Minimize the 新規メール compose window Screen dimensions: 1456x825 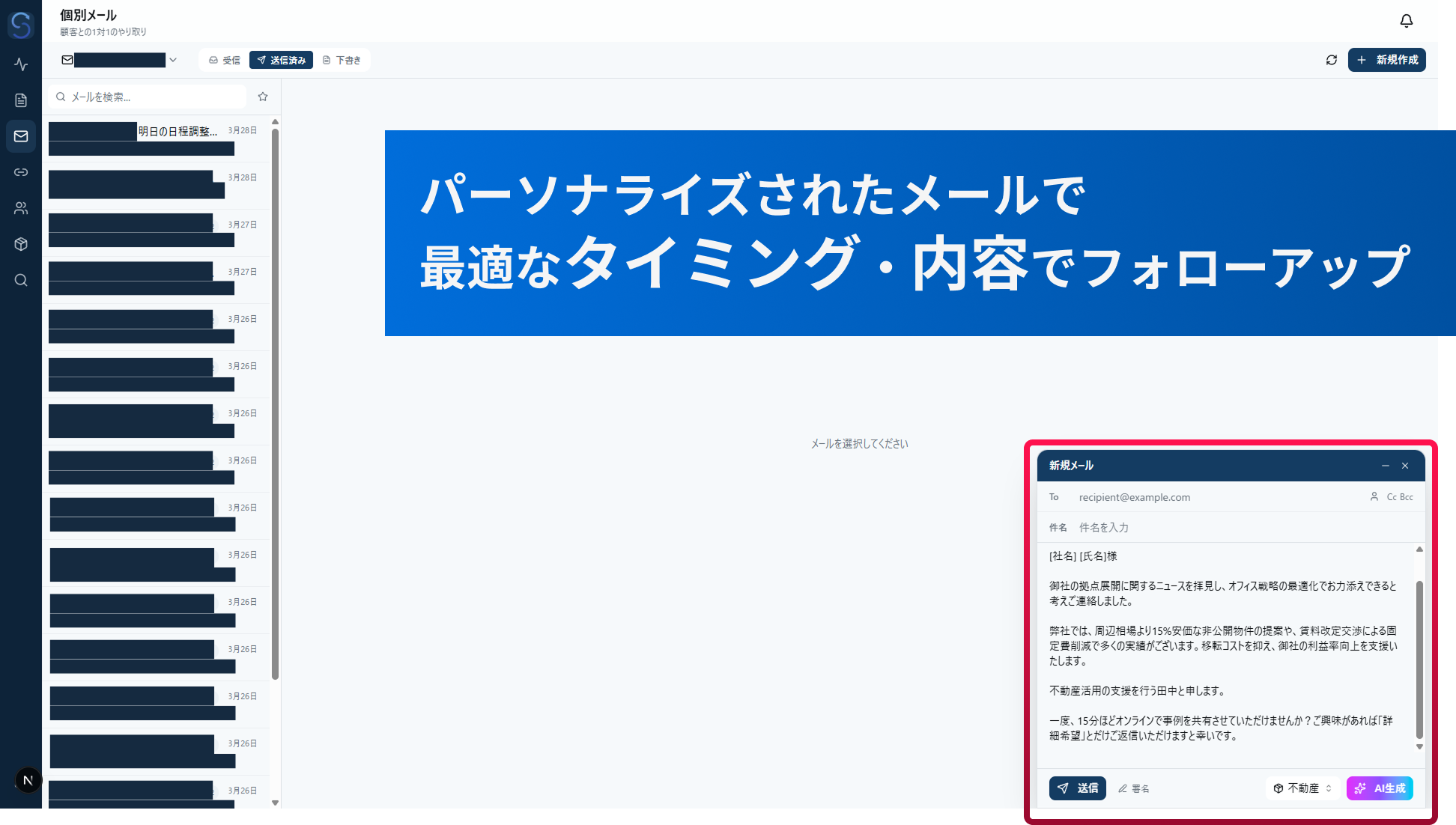1385,466
